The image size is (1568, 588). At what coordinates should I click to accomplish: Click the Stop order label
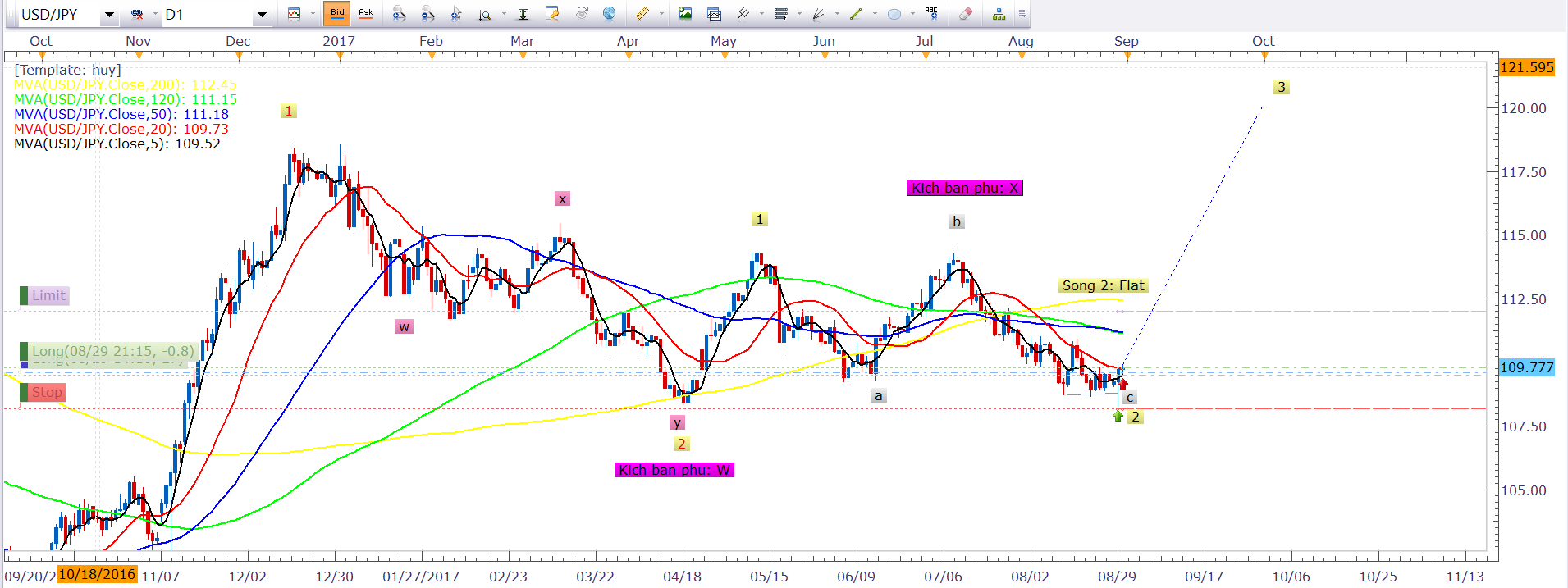coord(47,393)
